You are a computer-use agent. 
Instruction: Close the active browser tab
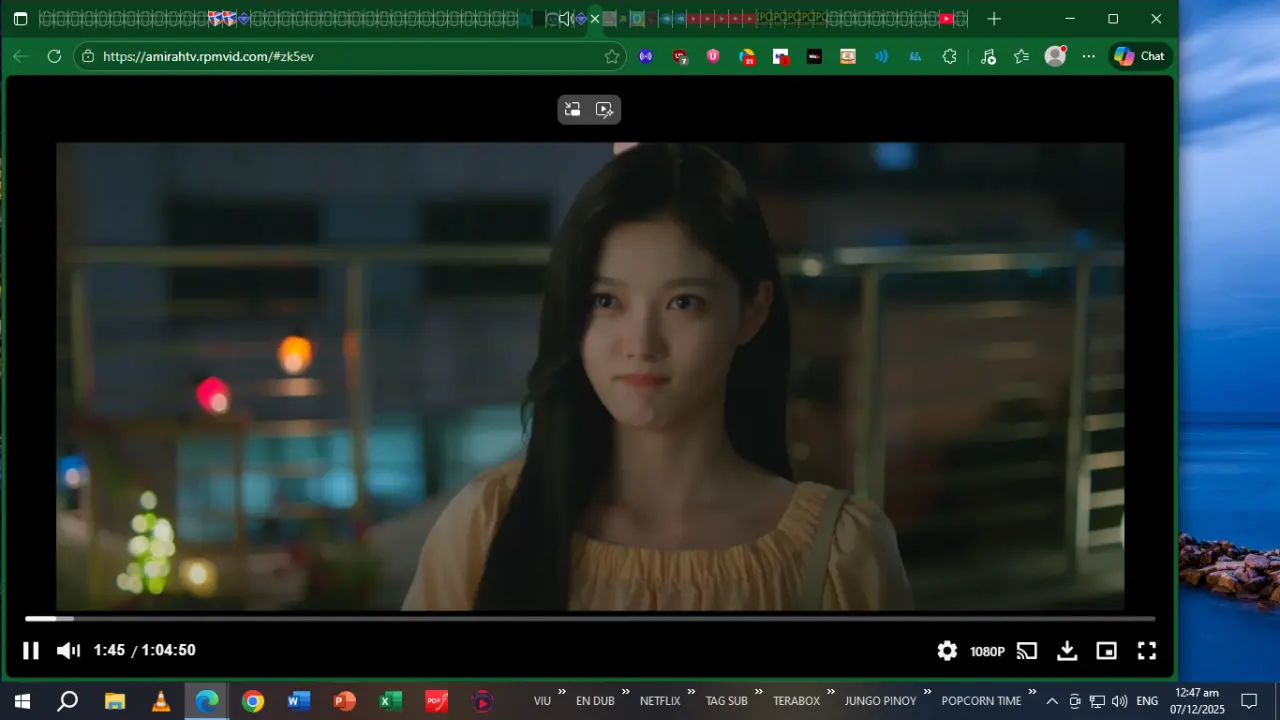(x=595, y=19)
